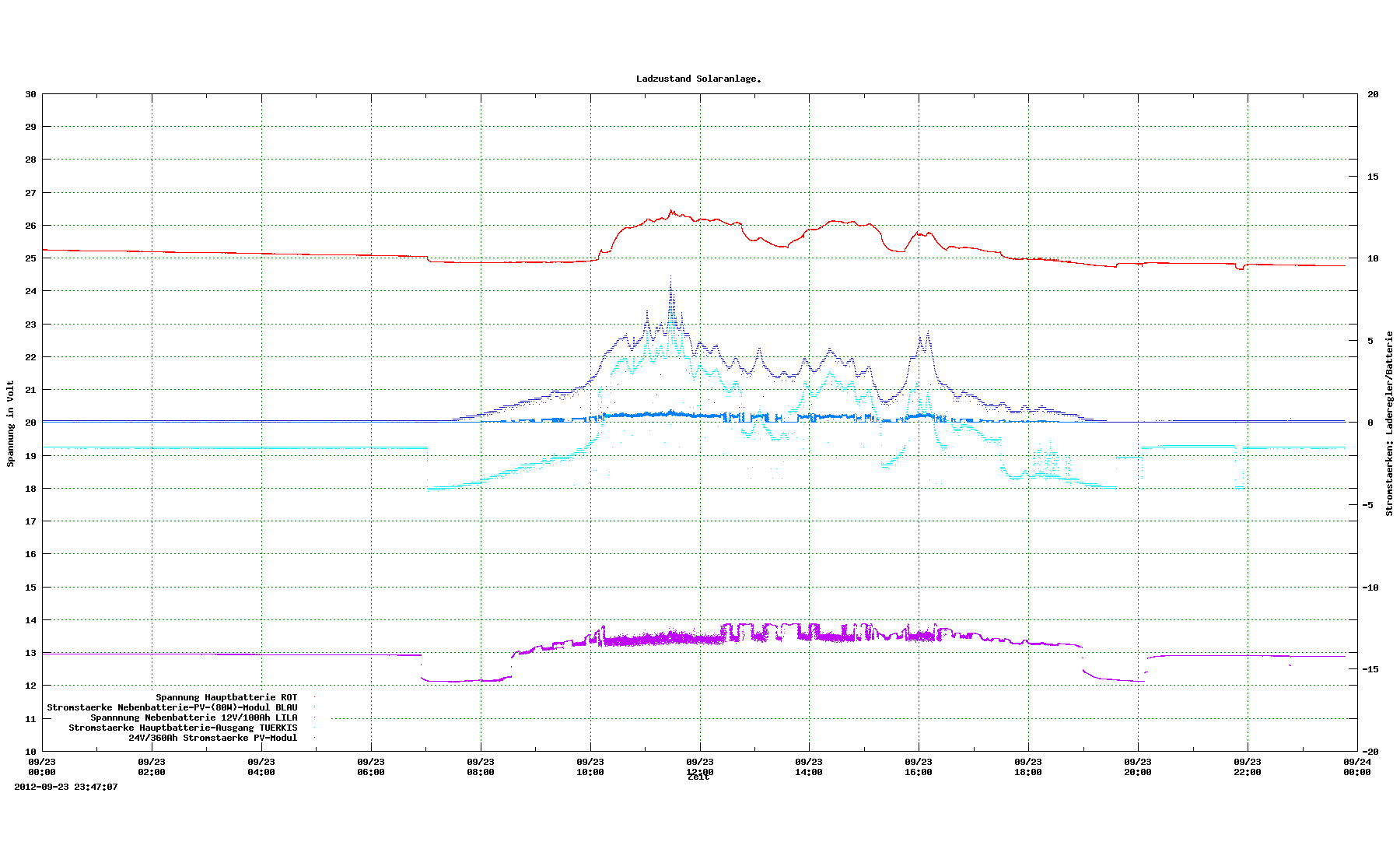Select legend entry Stromstaerke Nebenbatterie-PV-(80W)-Modul BLAU
The image size is (1400, 856).
coord(172,707)
